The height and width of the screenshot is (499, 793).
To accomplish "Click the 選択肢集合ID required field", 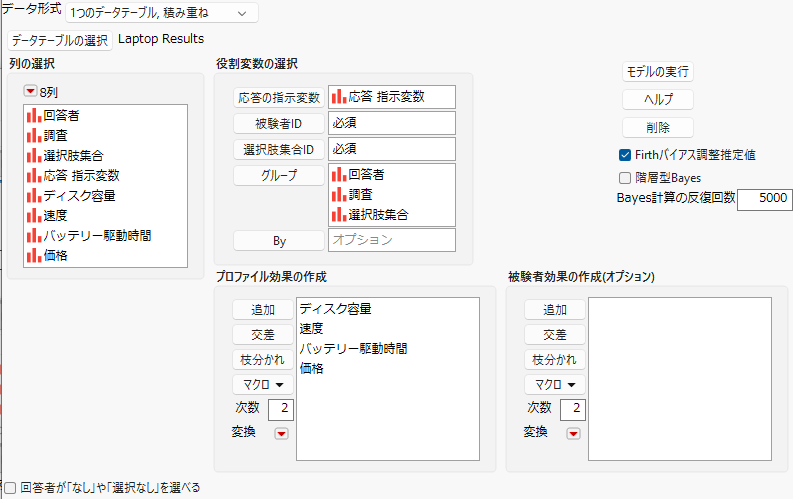I will point(392,149).
